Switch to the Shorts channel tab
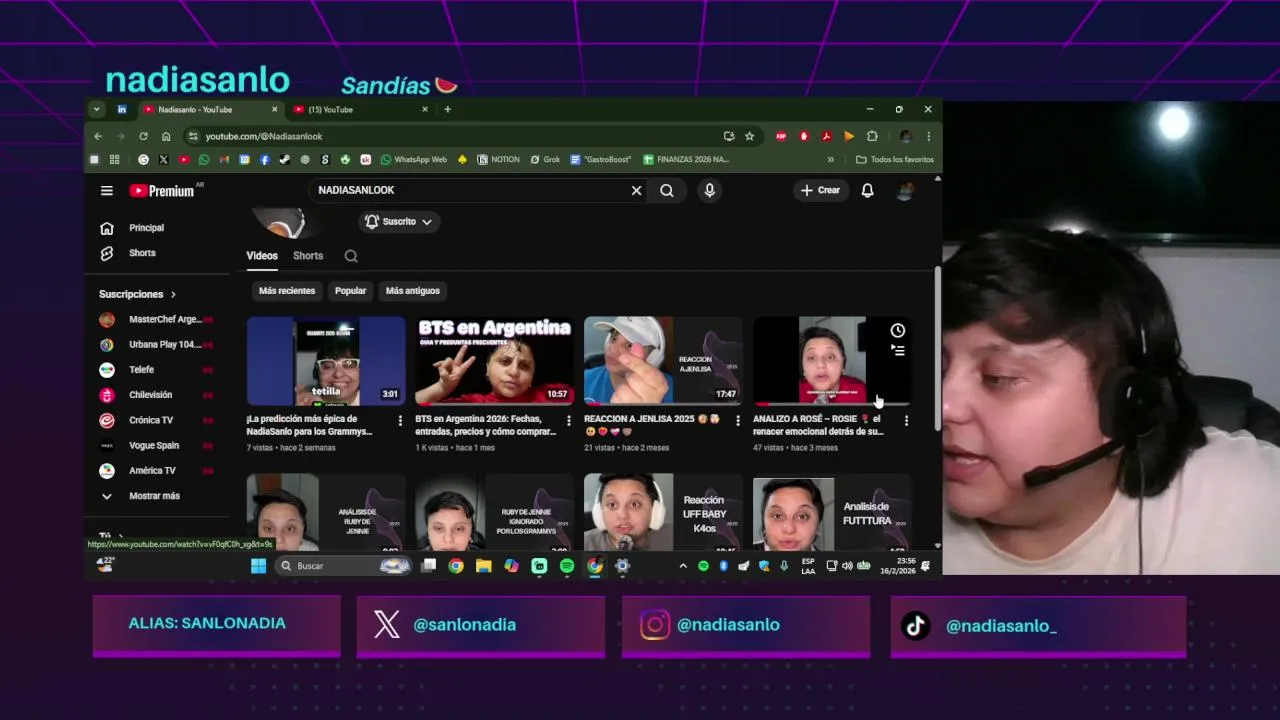1280x720 pixels. pyautogui.click(x=308, y=256)
